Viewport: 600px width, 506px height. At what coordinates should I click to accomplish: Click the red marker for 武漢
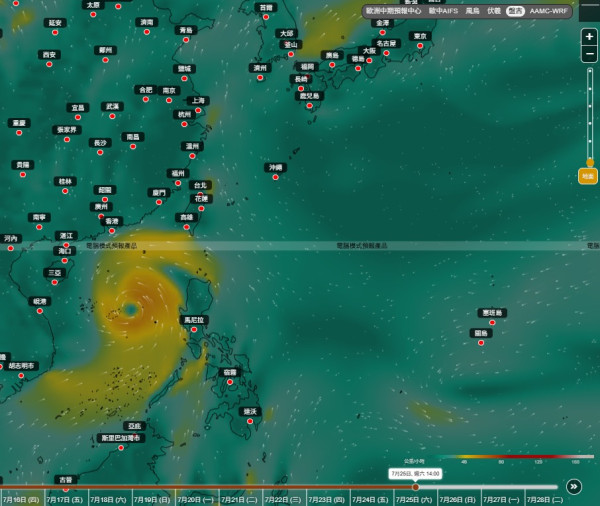pos(112,116)
